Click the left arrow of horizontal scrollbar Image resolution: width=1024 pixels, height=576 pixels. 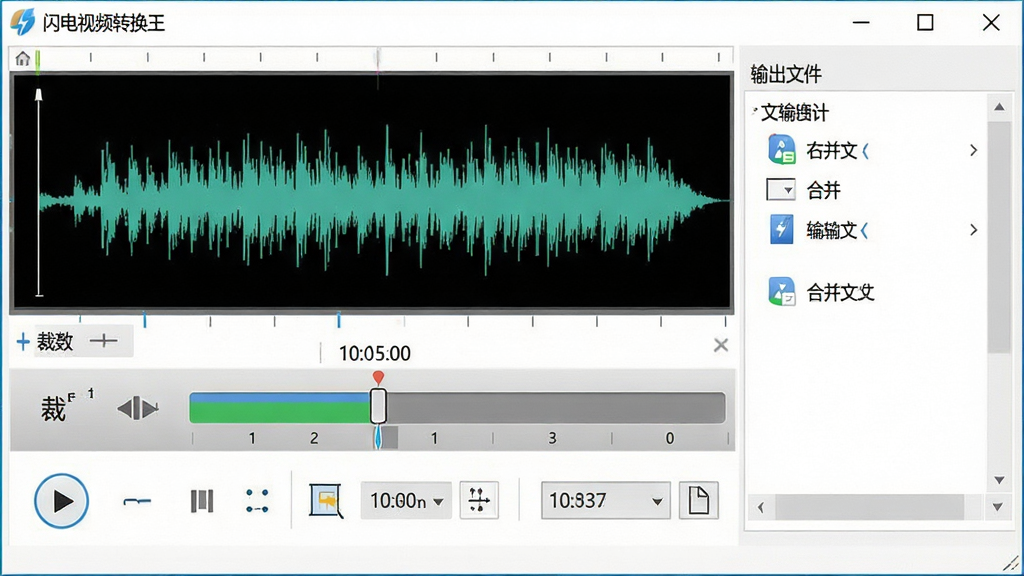tap(761, 507)
